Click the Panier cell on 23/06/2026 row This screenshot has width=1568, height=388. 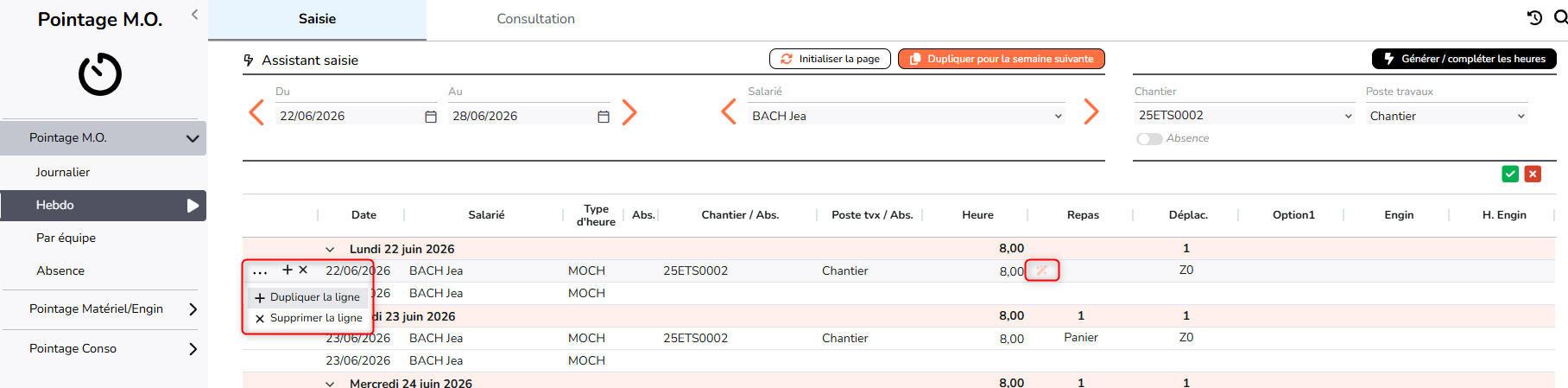pos(1081,338)
